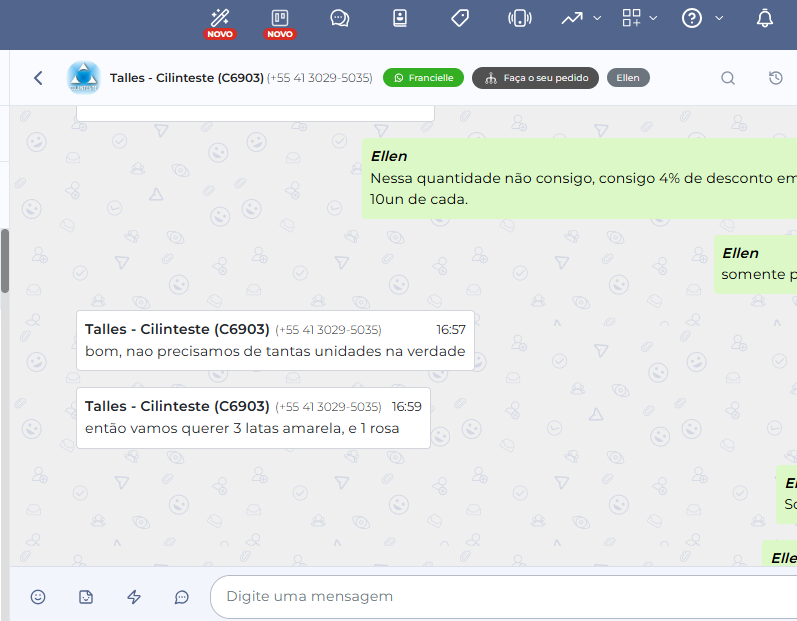
Task: Open quick replies lightning bolt icon
Action: (x=134, y=597)
